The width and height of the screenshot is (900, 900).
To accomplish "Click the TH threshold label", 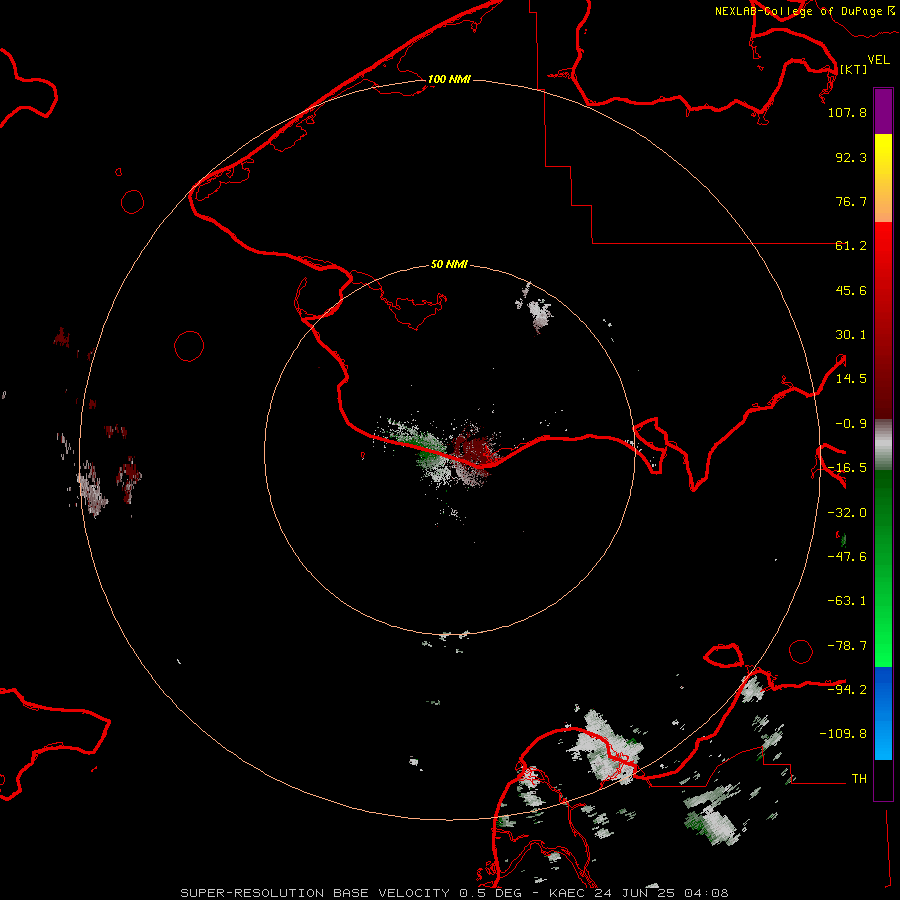I will pos(859,779).
